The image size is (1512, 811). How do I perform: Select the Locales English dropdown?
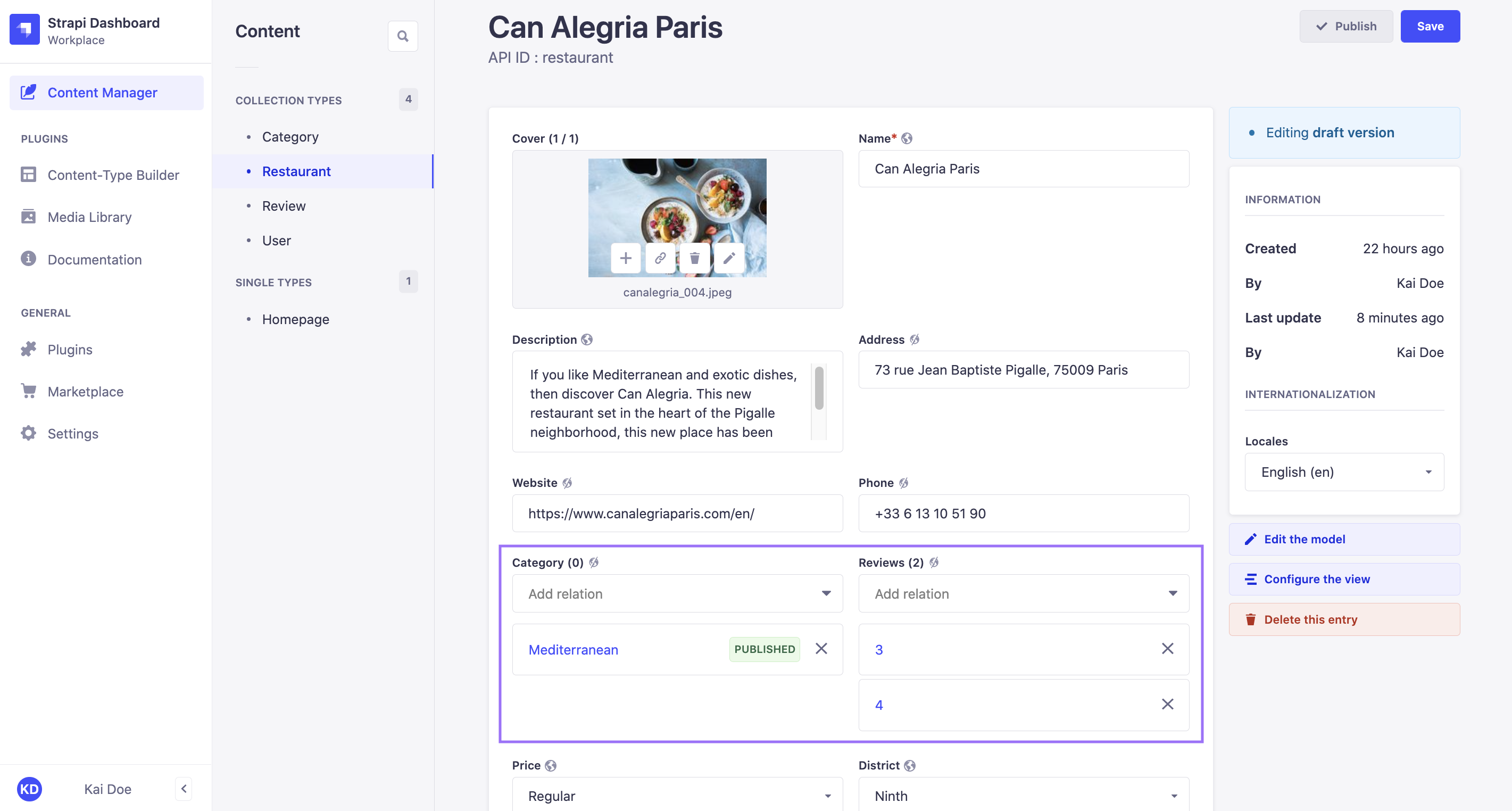click(x=1344, y=471)
